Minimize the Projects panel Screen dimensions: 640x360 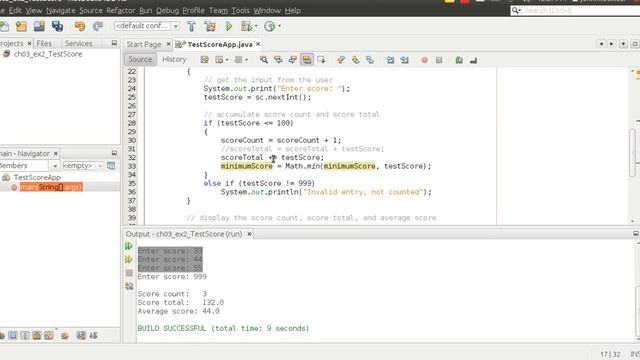pyautogui.click(x=114, y=43)
